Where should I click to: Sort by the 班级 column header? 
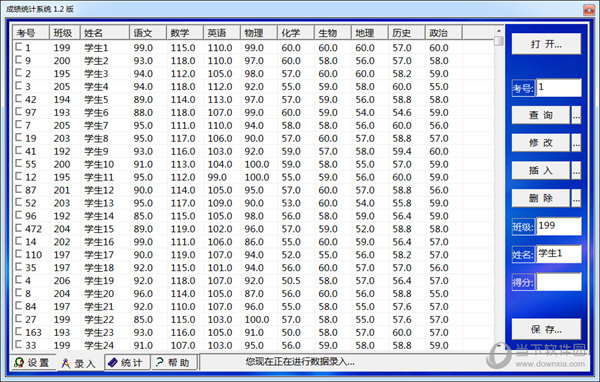pyautogui.click(x=64, y=33)
